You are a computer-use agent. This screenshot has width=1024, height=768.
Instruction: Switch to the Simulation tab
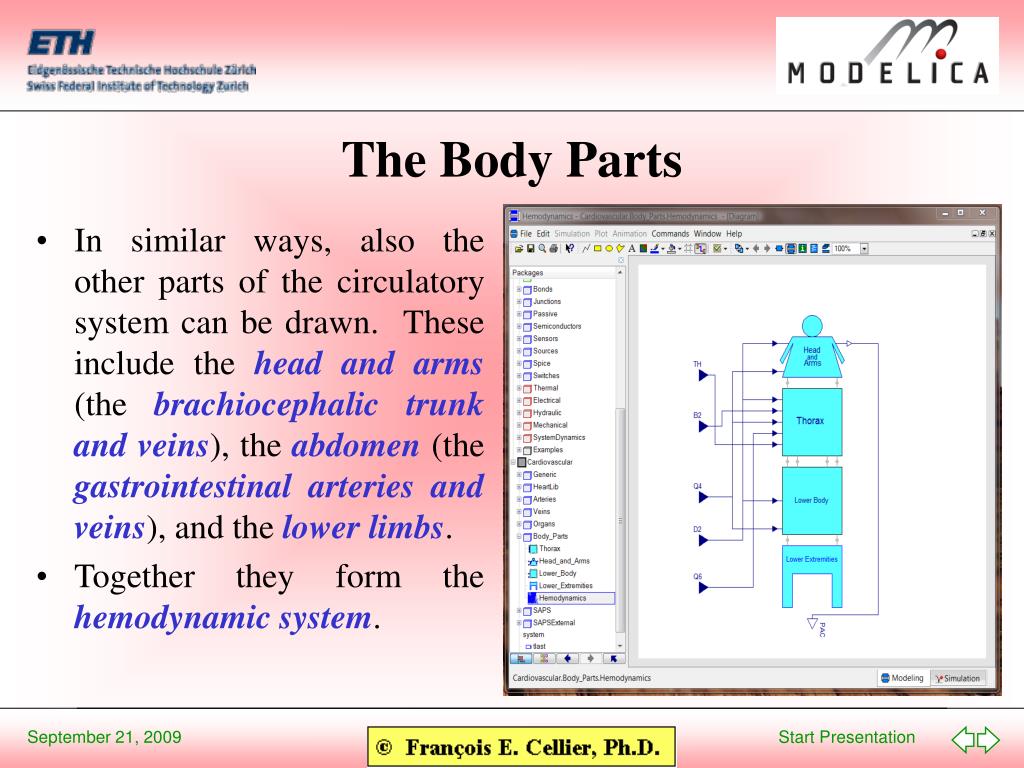[x=957, y=678]
